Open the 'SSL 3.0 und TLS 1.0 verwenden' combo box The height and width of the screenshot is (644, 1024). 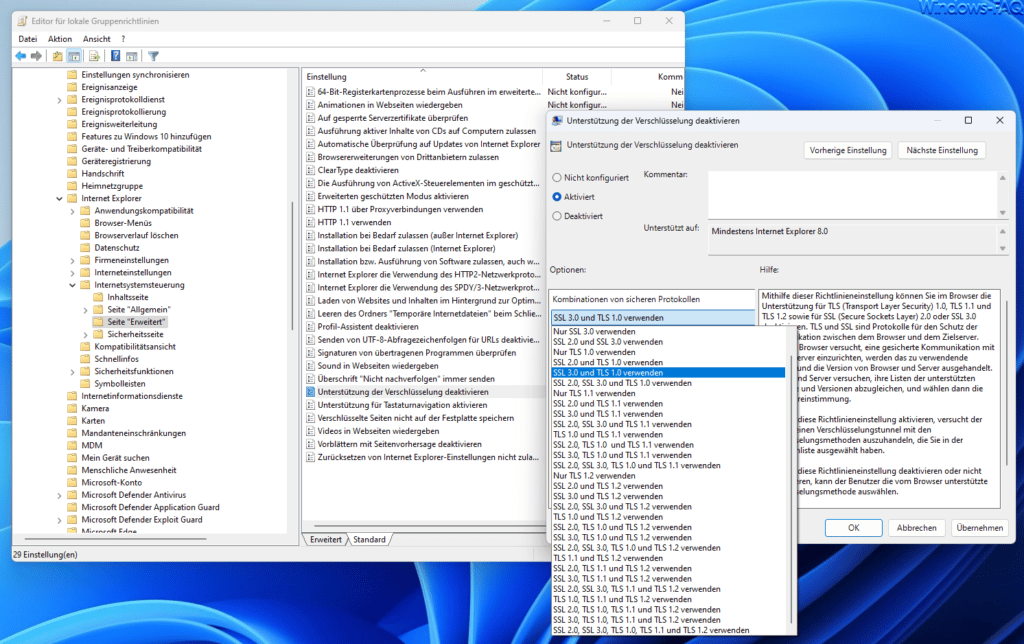(652, 317)
